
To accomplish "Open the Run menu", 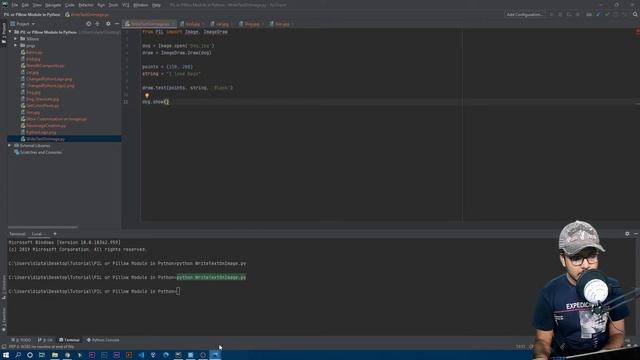I will point(101,5).
